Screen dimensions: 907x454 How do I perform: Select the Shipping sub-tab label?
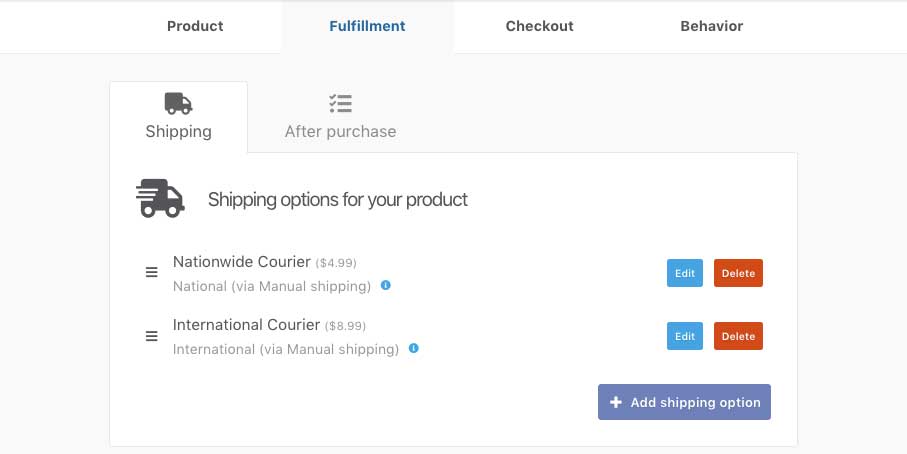click(x=179, y=131)
